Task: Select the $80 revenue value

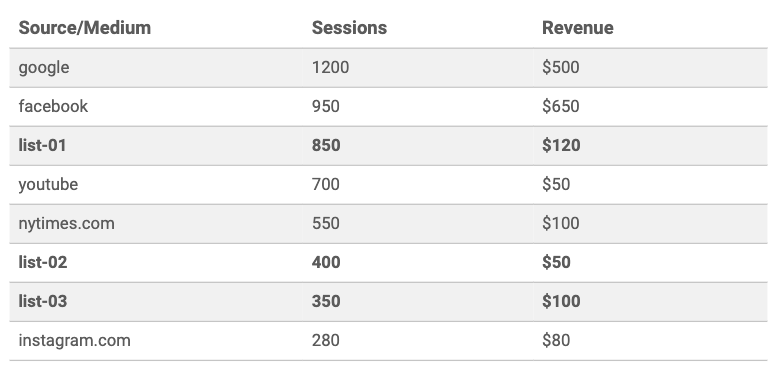Action: coord(556,340)
